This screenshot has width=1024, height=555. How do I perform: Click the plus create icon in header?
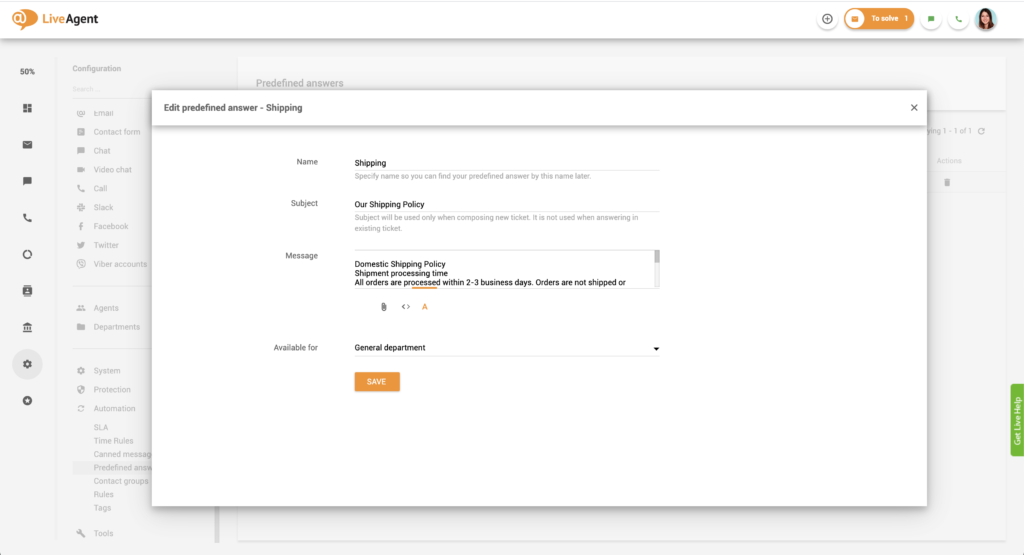tap(827, 19)
